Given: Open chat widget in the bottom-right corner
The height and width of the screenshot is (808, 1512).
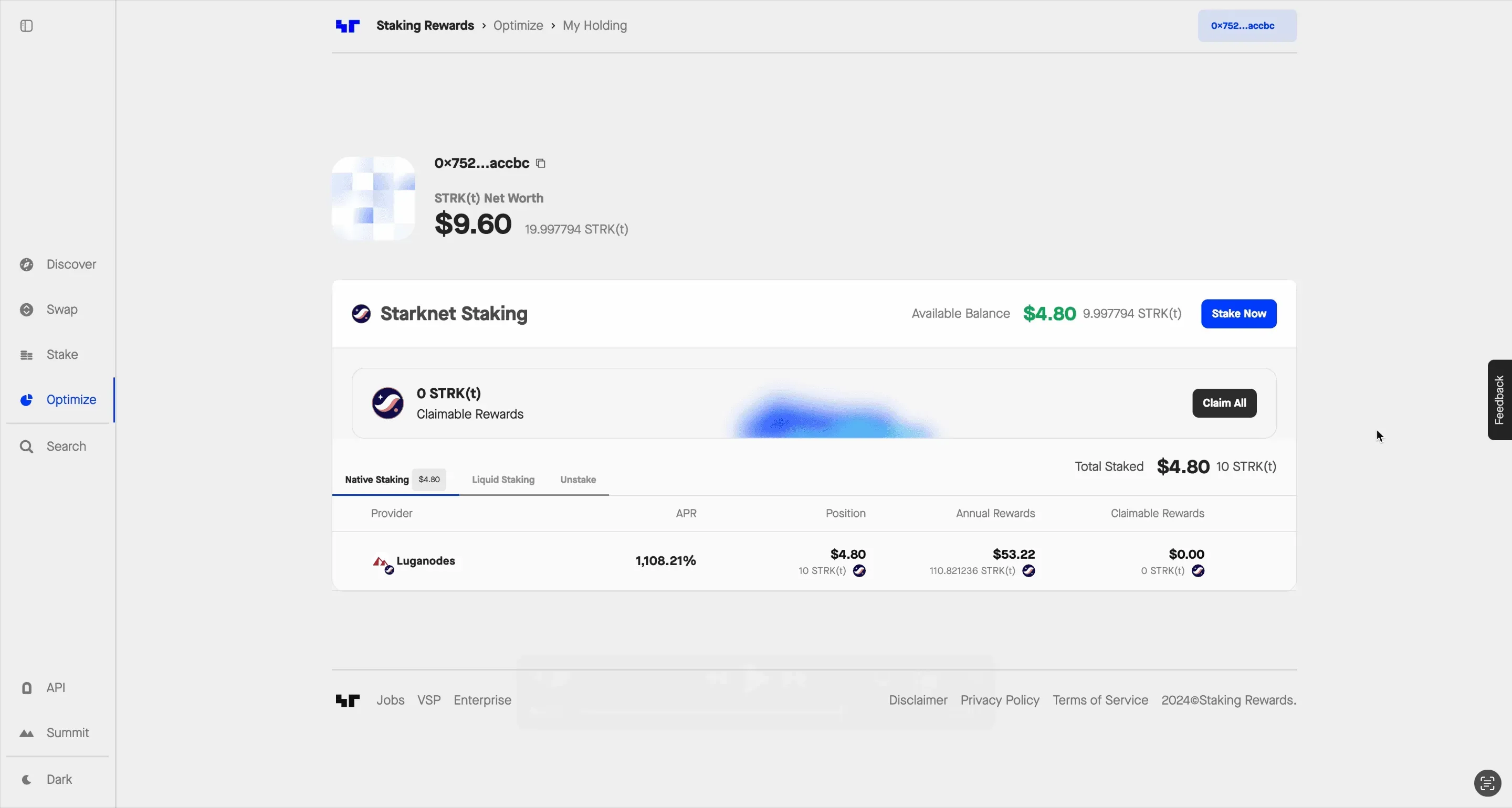Looking at the screenshot, I should coord(1487,783).
